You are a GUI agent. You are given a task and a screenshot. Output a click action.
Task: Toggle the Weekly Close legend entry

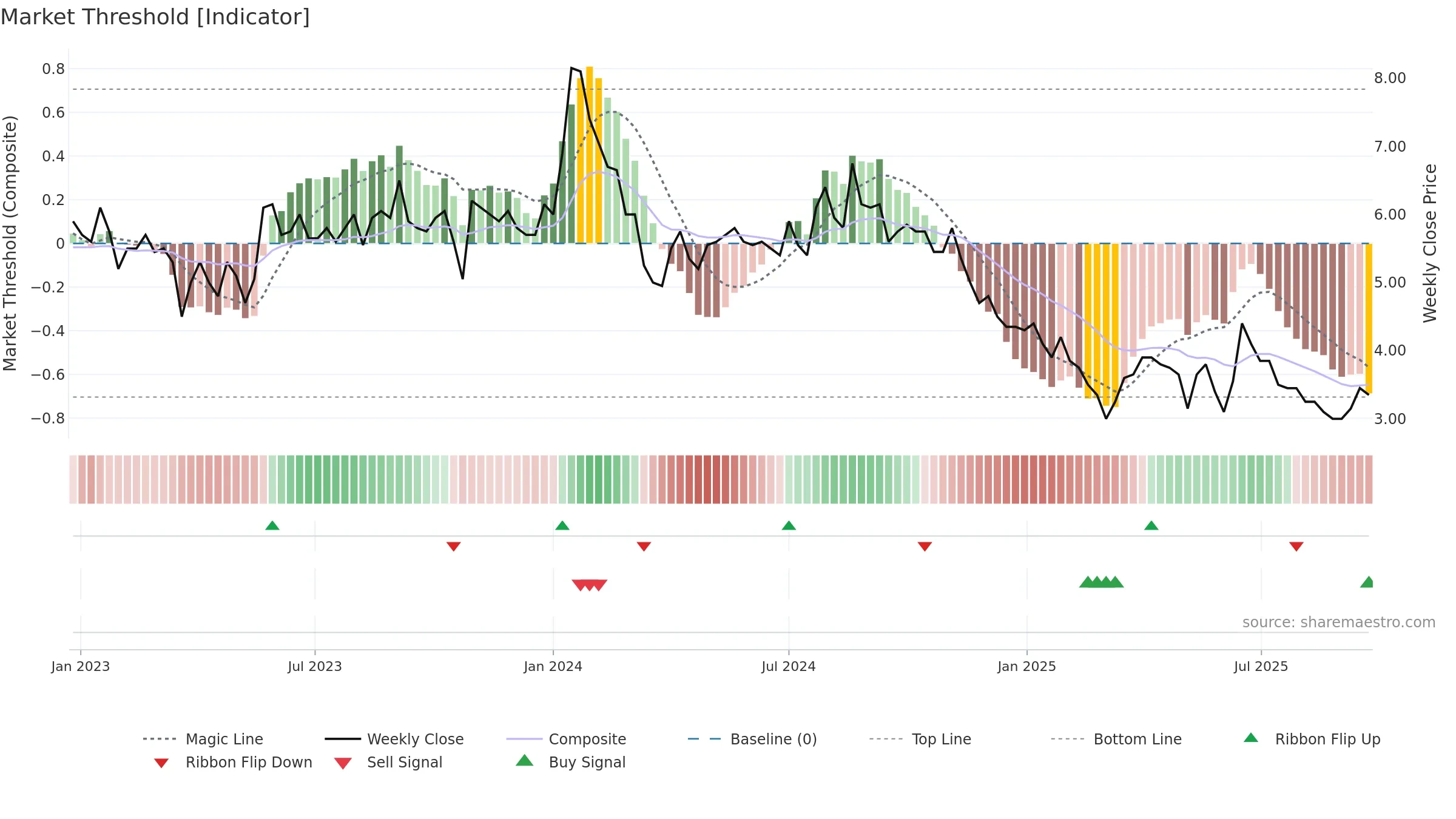tap(394, 739)
